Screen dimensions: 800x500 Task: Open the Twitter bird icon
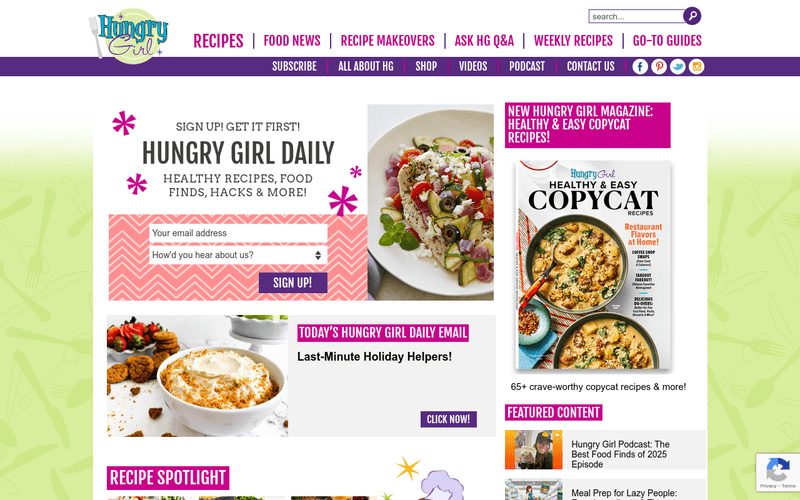(x=678, y=67)
